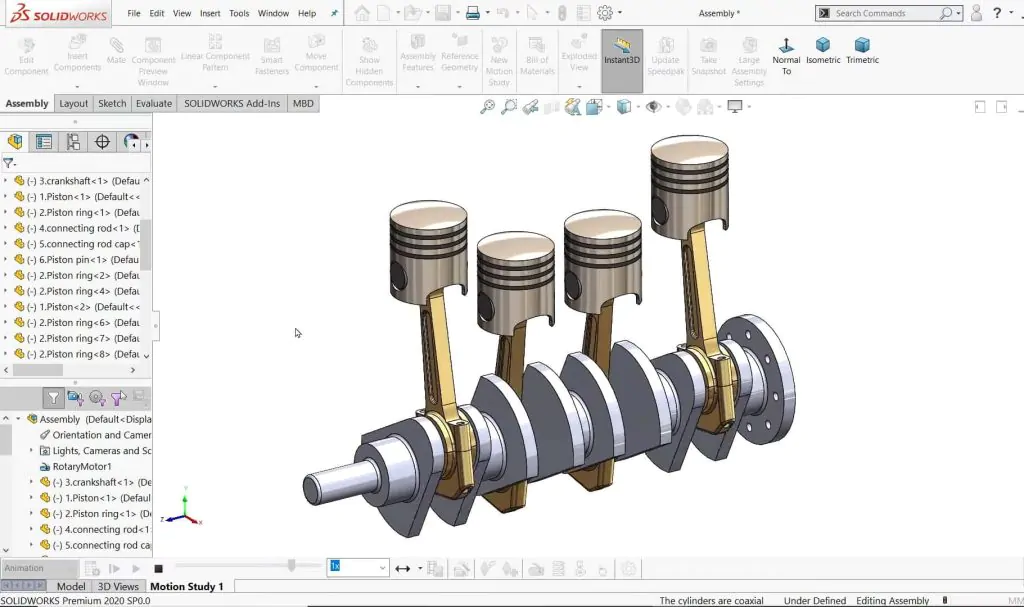The image size is (1024, 607).
Task: Open the Animation study type dropdown
Action: pyautogui.click(x=40, y=568)
